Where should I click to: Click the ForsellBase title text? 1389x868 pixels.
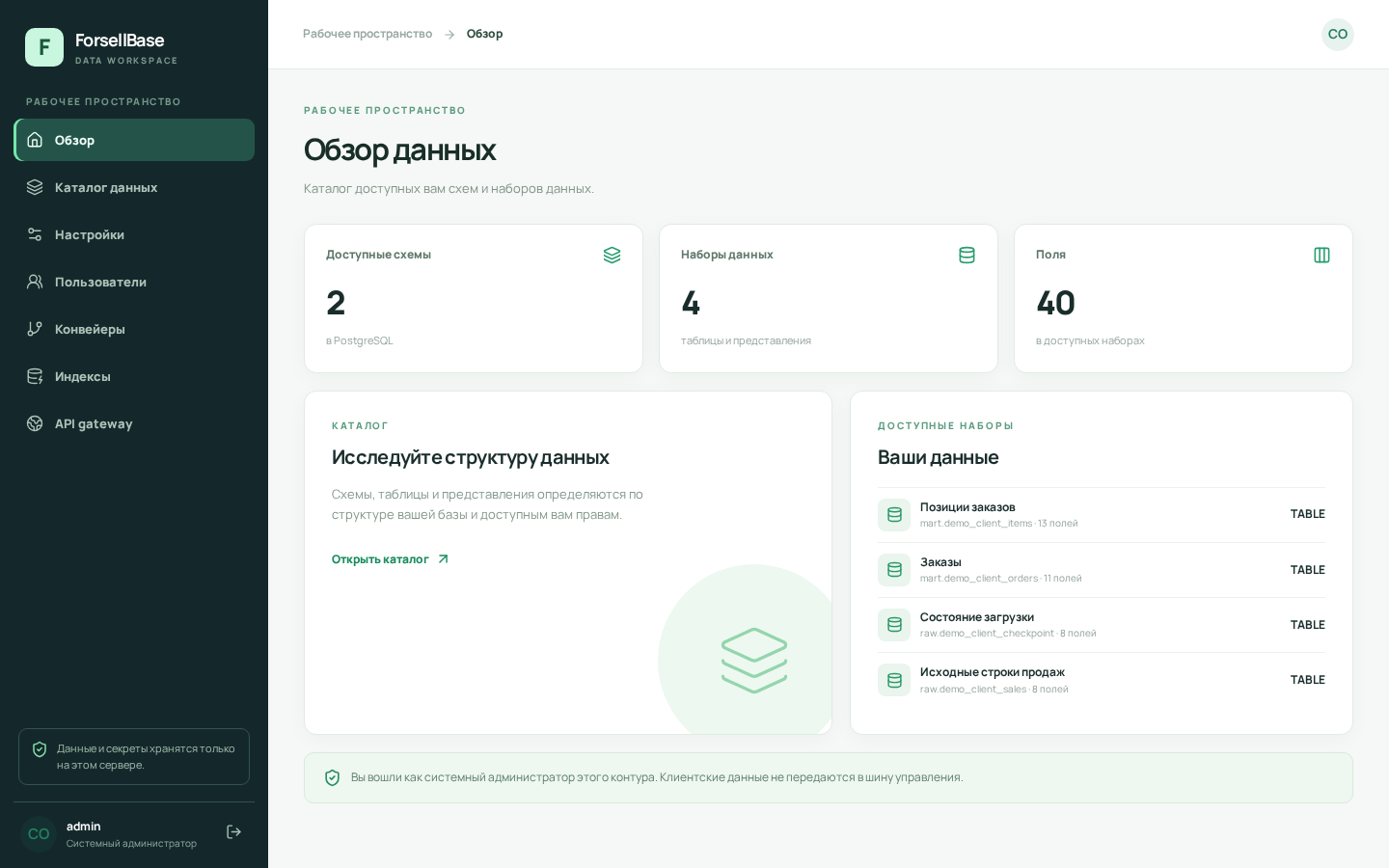pyautogui.click(x=120, y=41)
